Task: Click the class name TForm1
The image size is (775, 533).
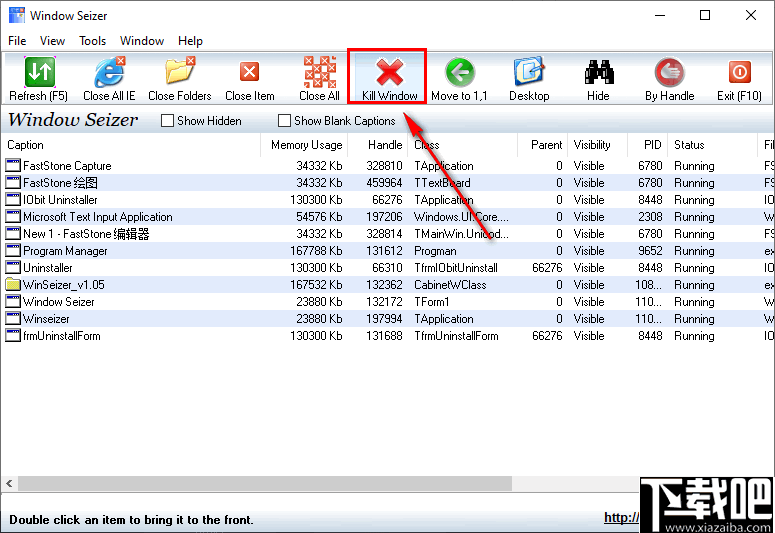Action: [x=431, y=302]
